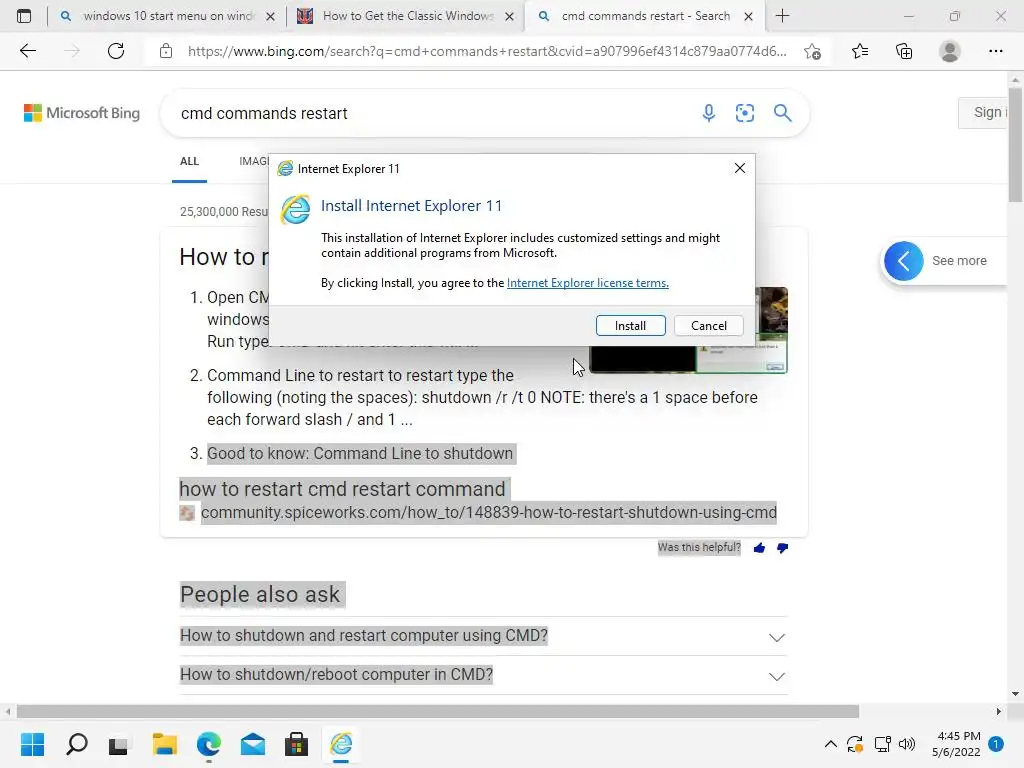Open the Edge profile avatar
Viewport: 1024px width, 768px height.
(950, 51)
